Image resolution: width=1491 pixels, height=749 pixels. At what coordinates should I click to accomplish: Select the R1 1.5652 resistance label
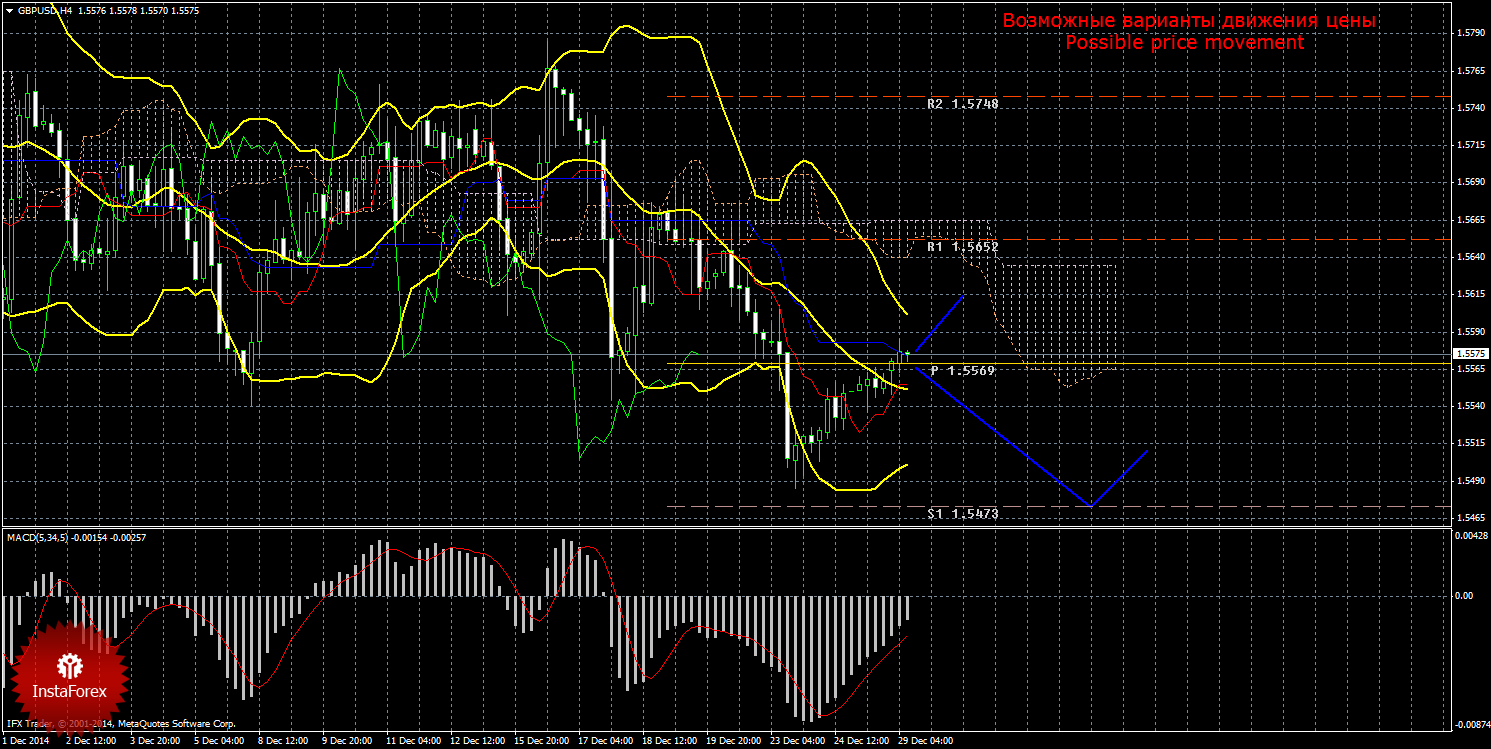[x=963, y=246]
